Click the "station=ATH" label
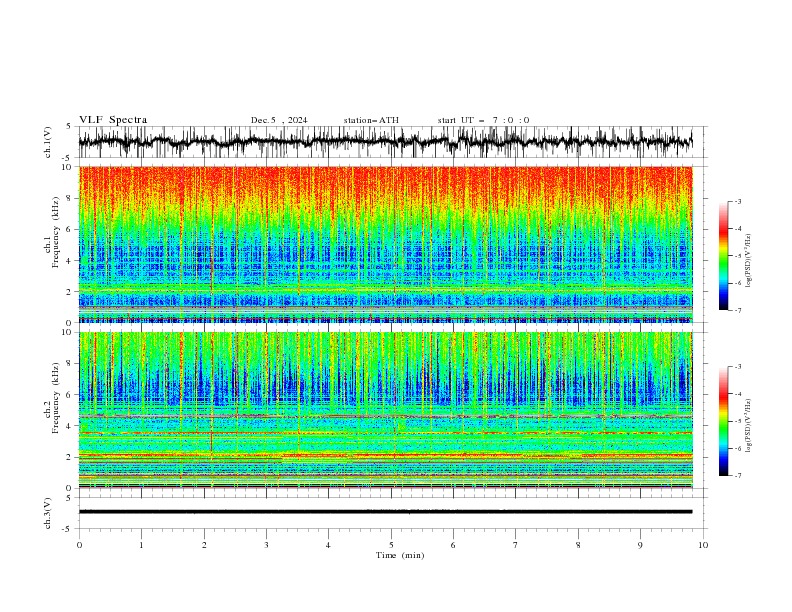Viewport: 792px width, 612px height. [371, 120]
